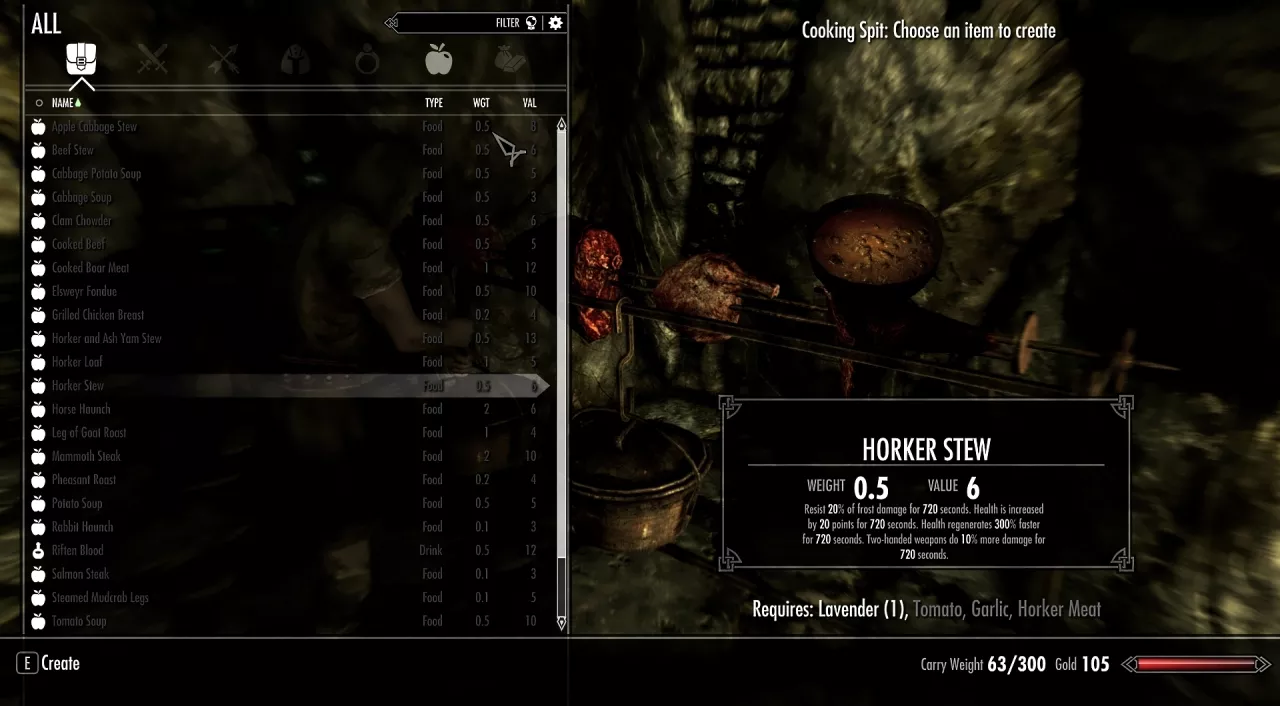Click the list scrollbar up arrow
The height and width of the screenshot is (706, 1280).
561,125
